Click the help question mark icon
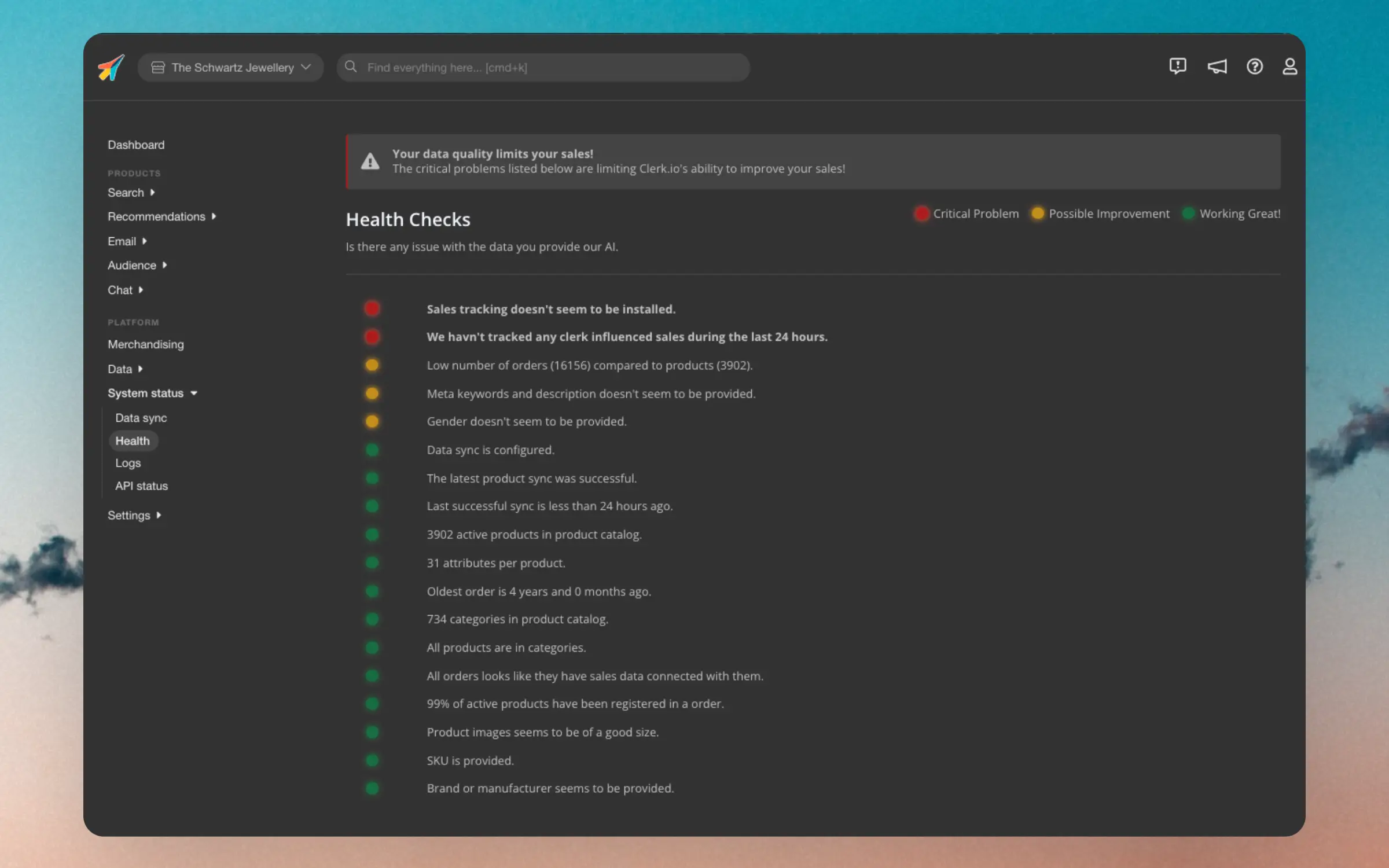The height and width of the screenshot is (868, 1389). (x=1255, y=67)
